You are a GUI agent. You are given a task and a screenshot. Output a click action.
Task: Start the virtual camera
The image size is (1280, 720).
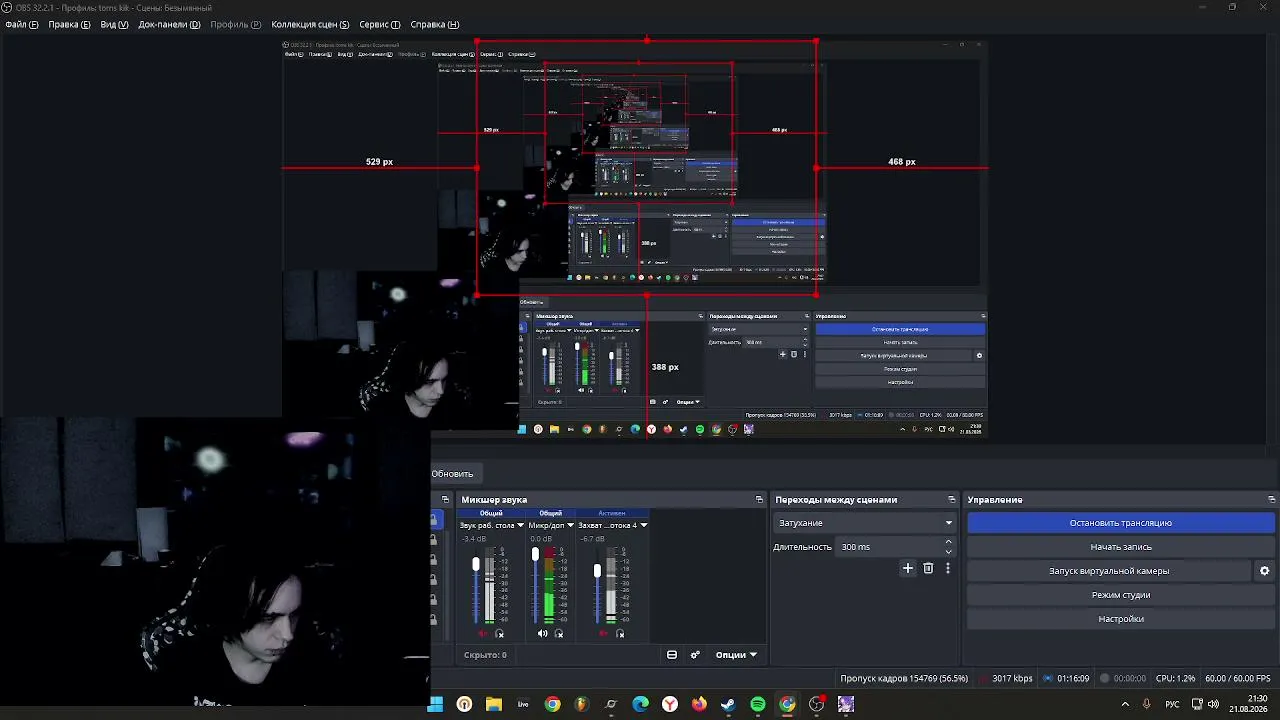[1109, 571]
